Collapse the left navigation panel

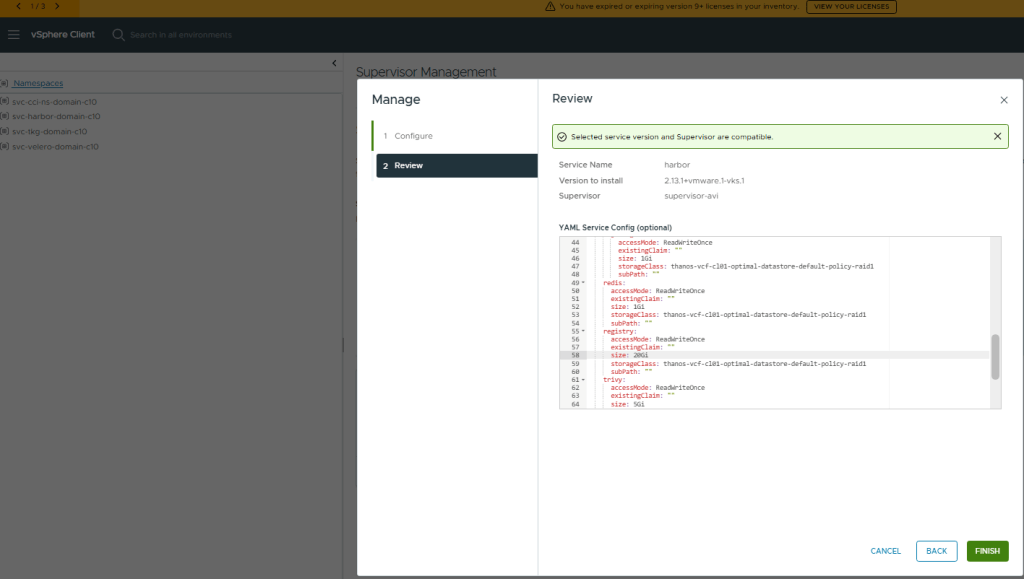point(334,64)
